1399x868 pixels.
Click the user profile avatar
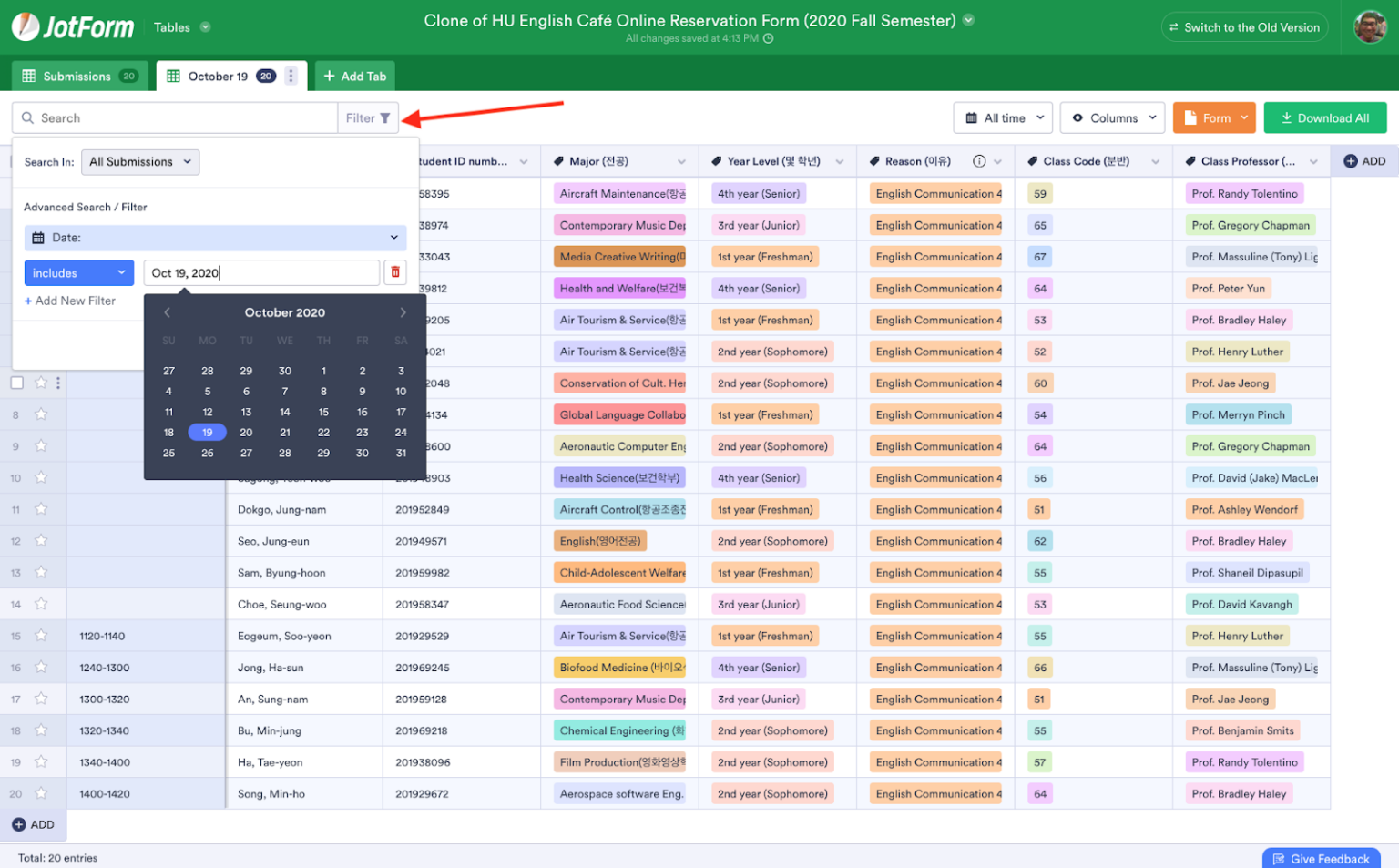click(x=1368, y=26)
